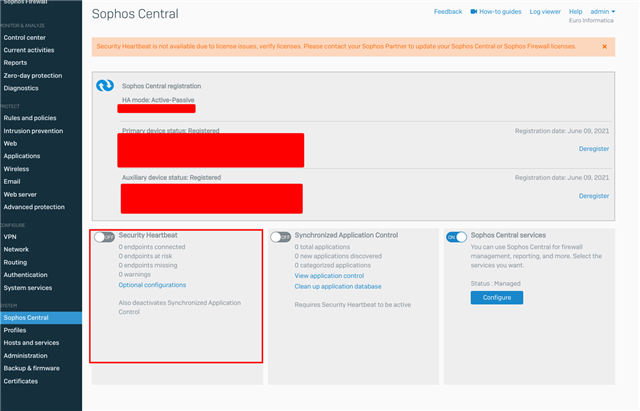640x411 pixels.
Task: Click the Sophos Central page title
Action: click(135, 14)
